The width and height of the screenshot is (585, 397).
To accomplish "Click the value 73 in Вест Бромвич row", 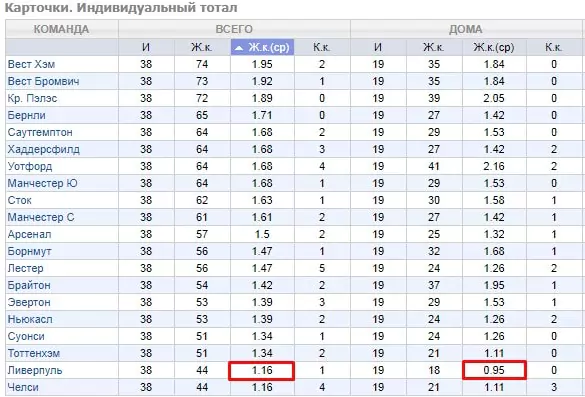I will pos(202,81).
